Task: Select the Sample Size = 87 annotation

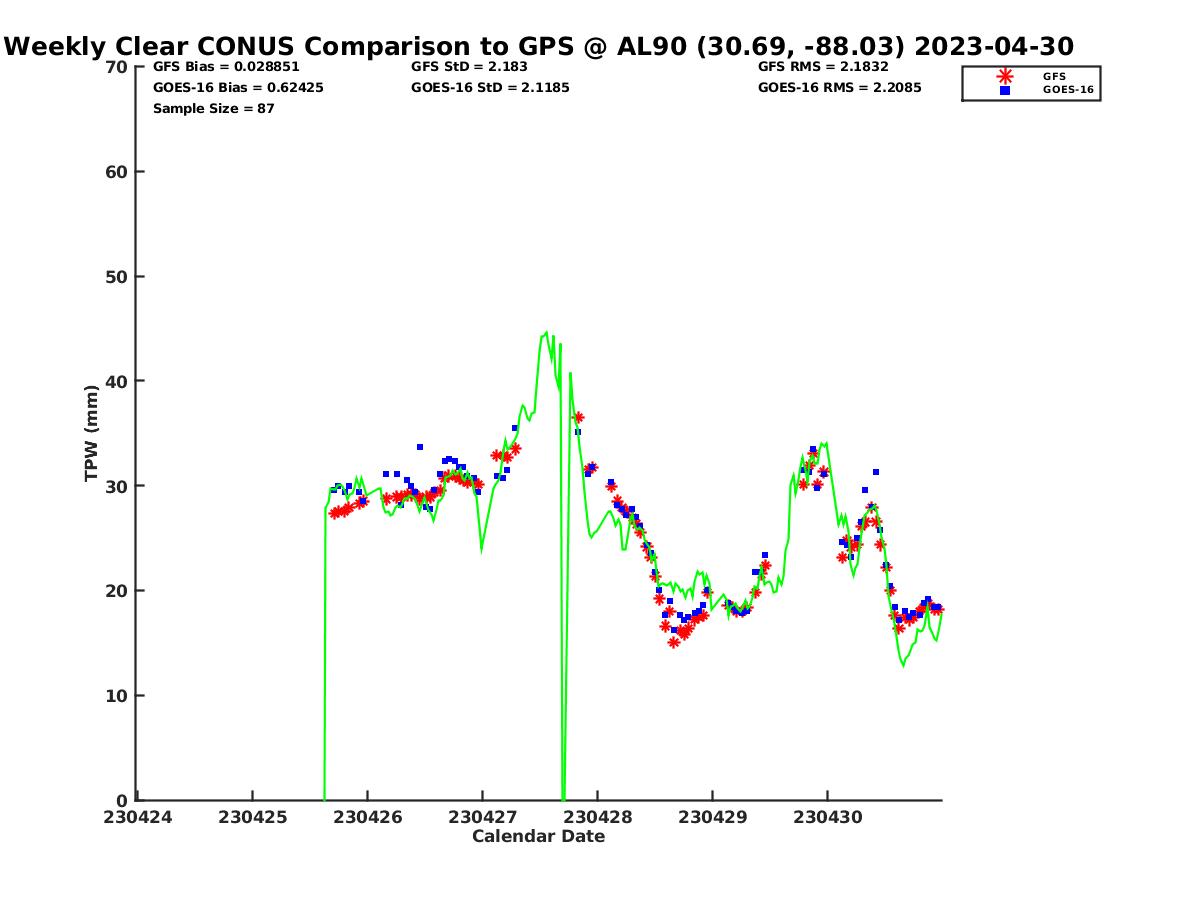Action: click(213, 108)
